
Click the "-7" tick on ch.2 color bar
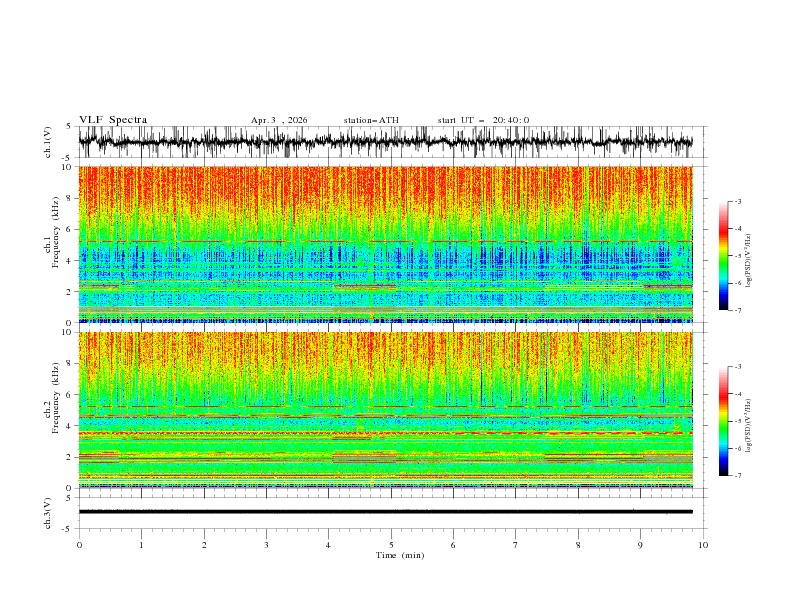tap(737, 475)
